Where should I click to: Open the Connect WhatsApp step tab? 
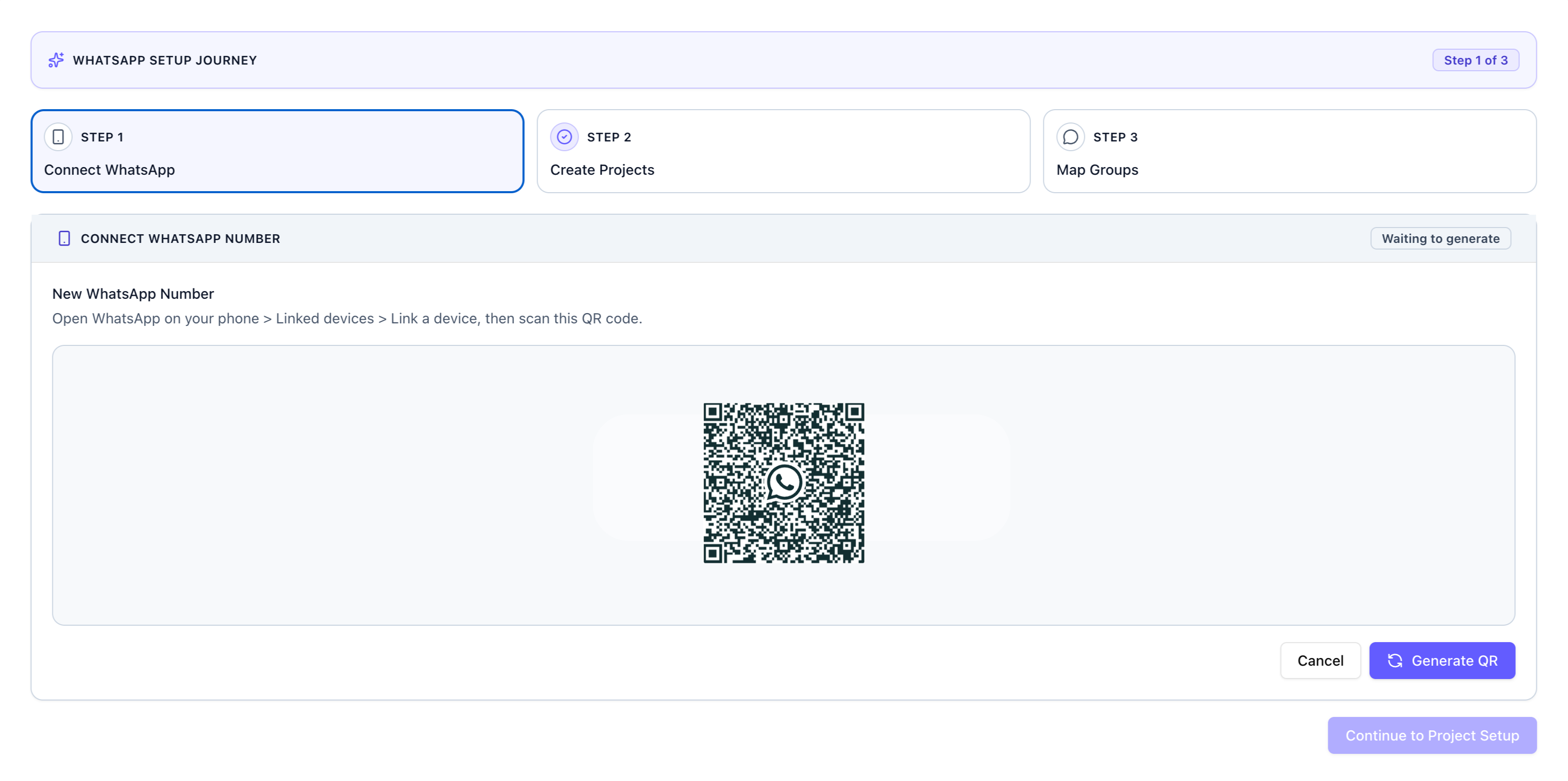[x=278, y=152]
